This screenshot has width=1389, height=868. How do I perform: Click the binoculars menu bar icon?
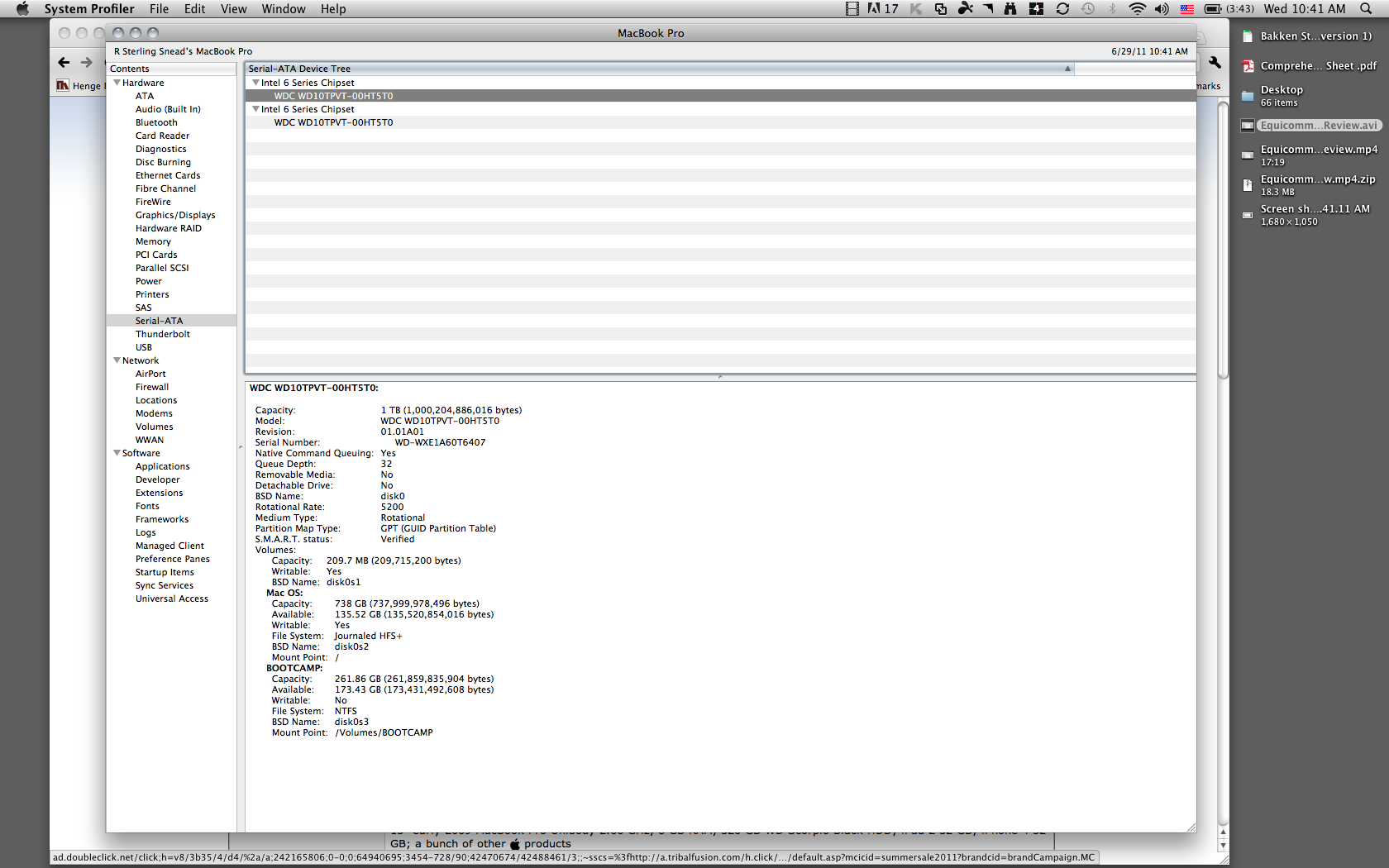pyautogui.click(x=1010, y=8)
